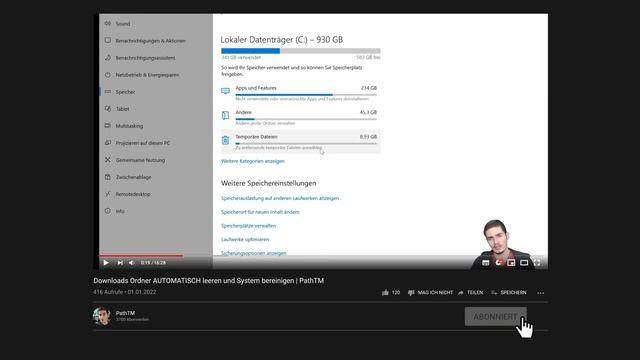Toggle subtitles in the player
The width and height of the screenshot is (640, 360).
click(x=485, y=263)
